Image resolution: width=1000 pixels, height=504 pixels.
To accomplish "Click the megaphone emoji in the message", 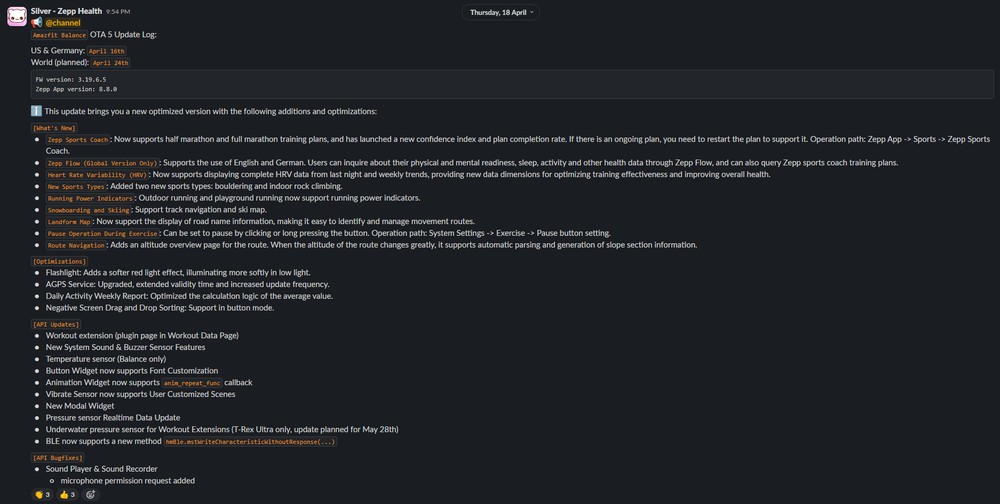I will pos(37,22).
